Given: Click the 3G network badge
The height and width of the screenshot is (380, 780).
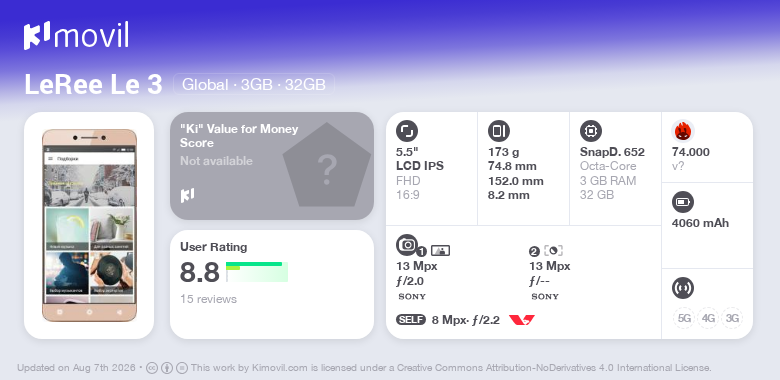Looking at the screenshot, I should tap(732, 318).
